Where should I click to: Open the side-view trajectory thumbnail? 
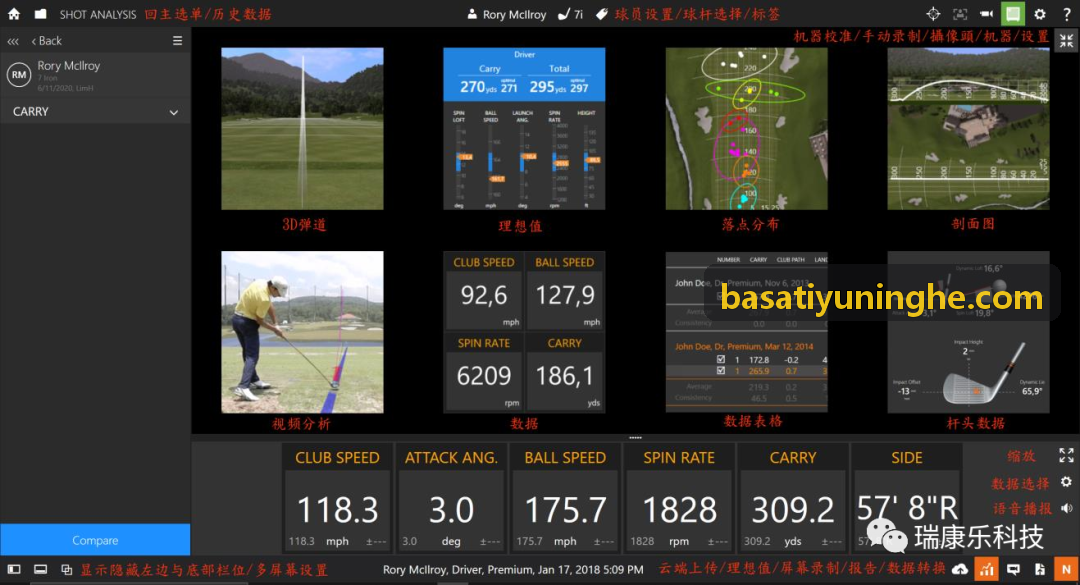(x=968, y=128)
